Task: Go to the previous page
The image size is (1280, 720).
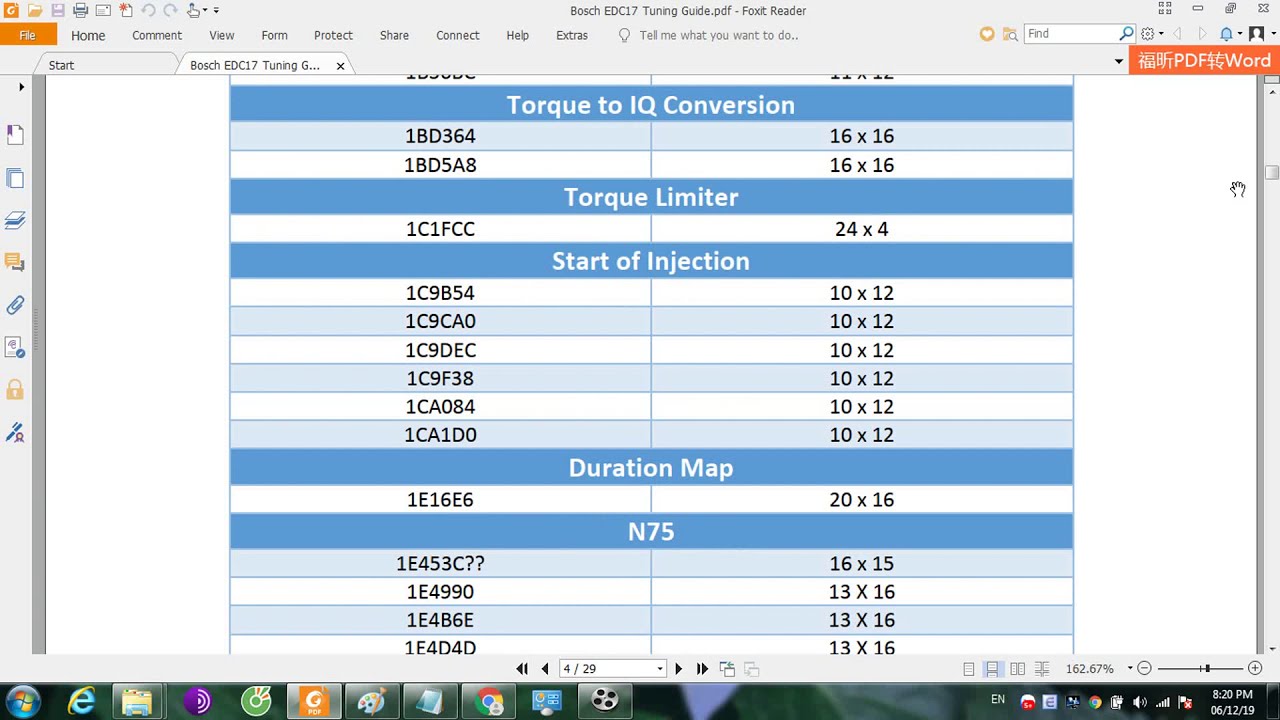Action: tap(545, 668)
